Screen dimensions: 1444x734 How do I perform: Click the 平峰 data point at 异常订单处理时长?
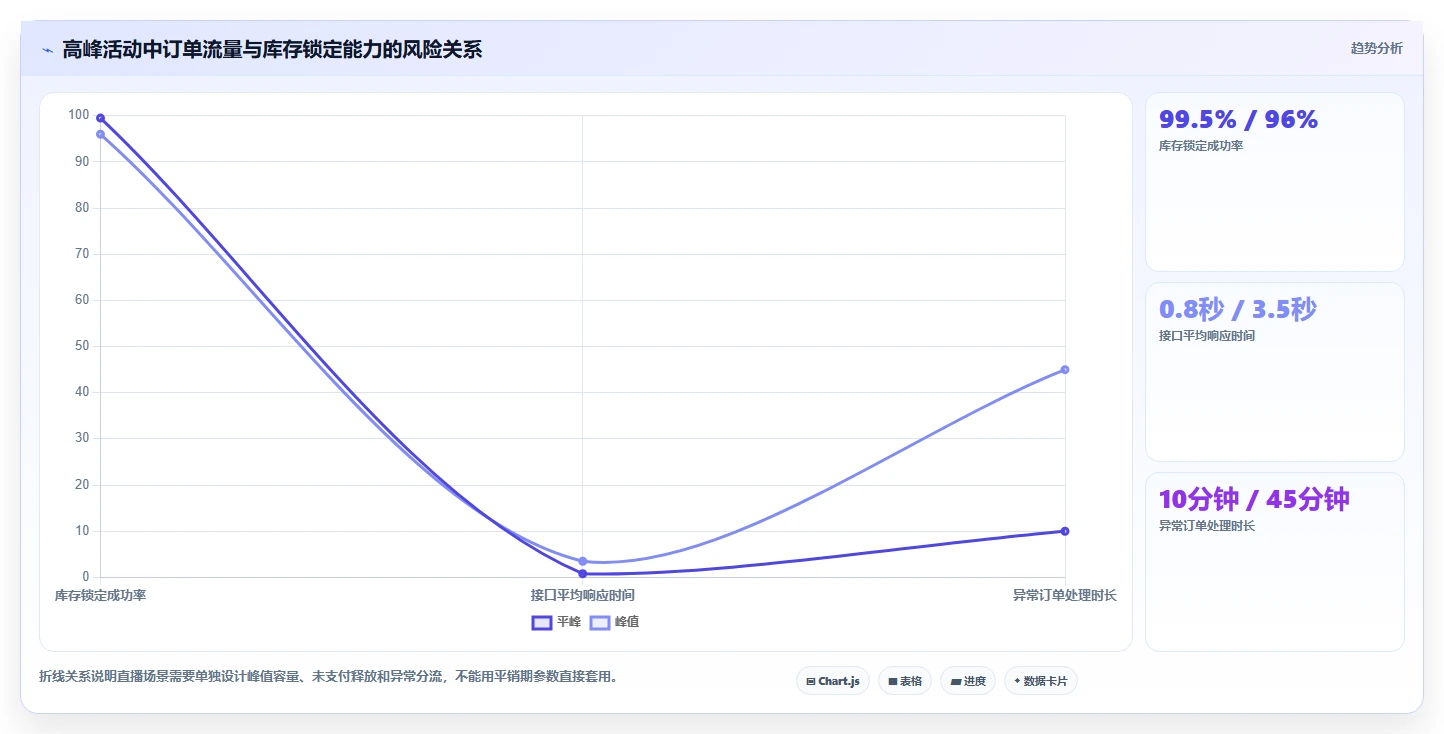click(x=1065, y=531)
